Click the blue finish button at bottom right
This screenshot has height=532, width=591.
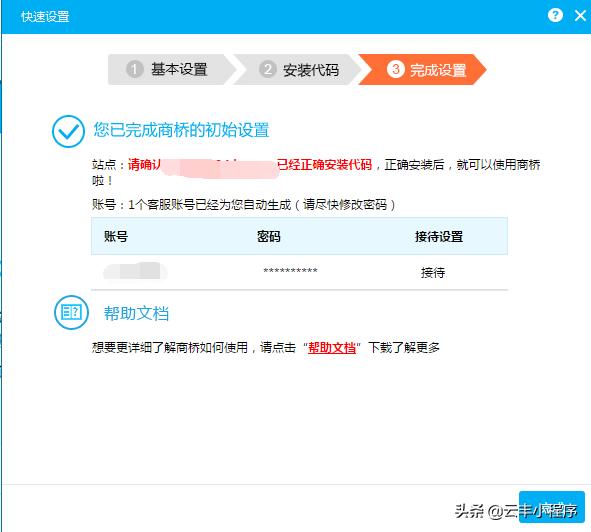[551, 507]
